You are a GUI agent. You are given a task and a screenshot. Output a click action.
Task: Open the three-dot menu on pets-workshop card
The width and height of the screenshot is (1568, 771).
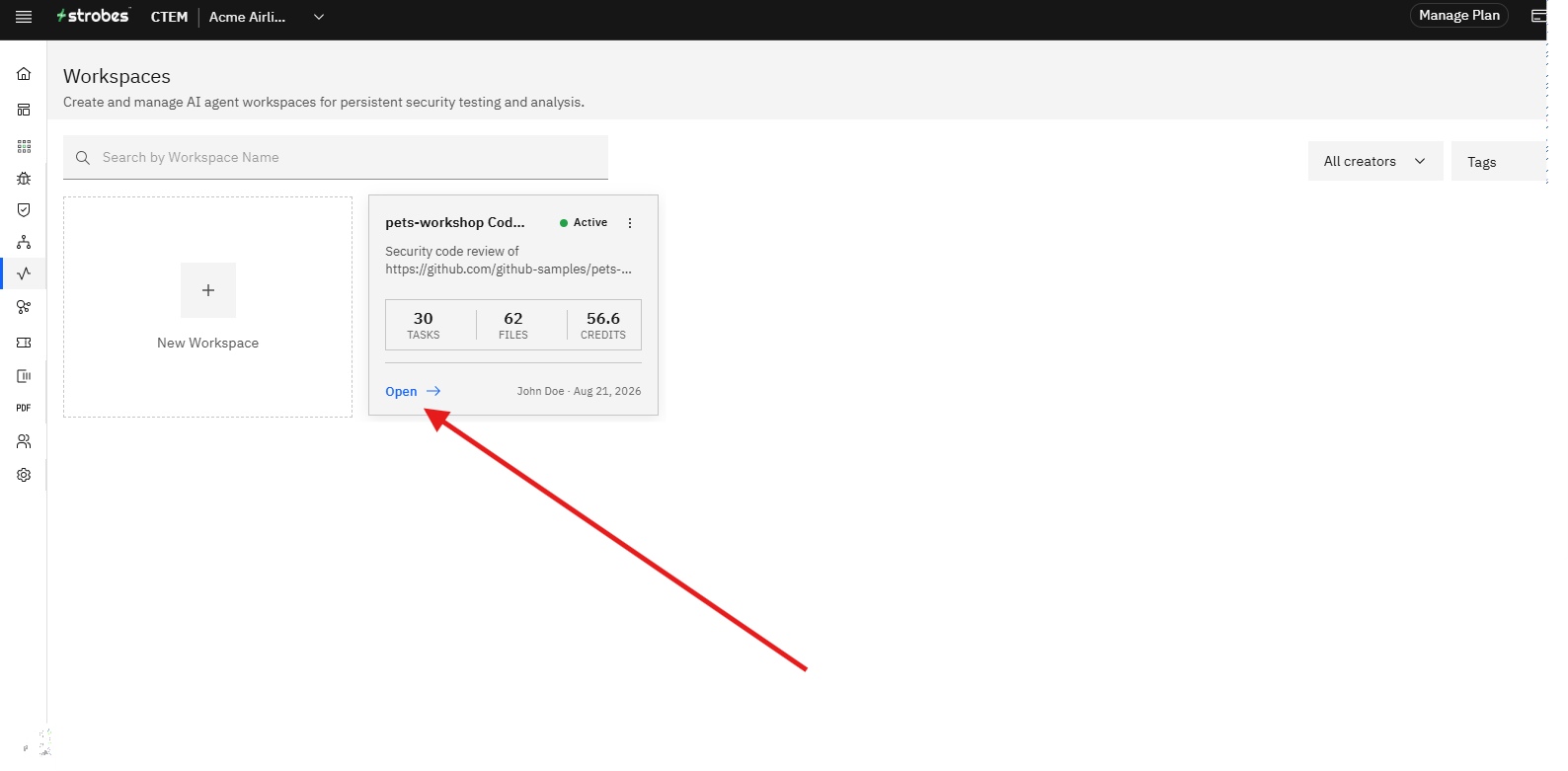630,223
